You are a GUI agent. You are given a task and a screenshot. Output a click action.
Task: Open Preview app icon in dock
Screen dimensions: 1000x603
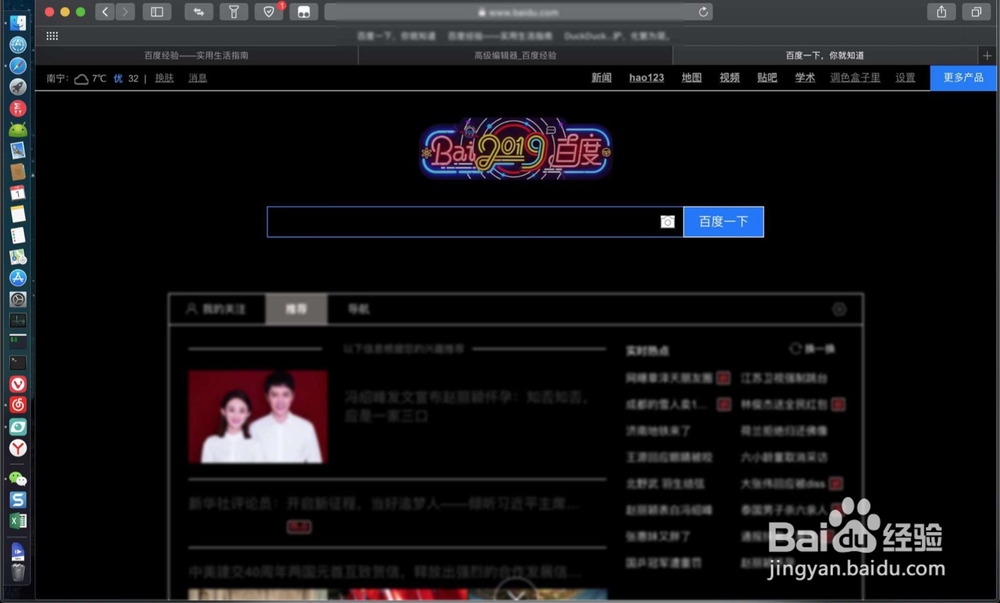pyautogui.click(x=18, y=150)
